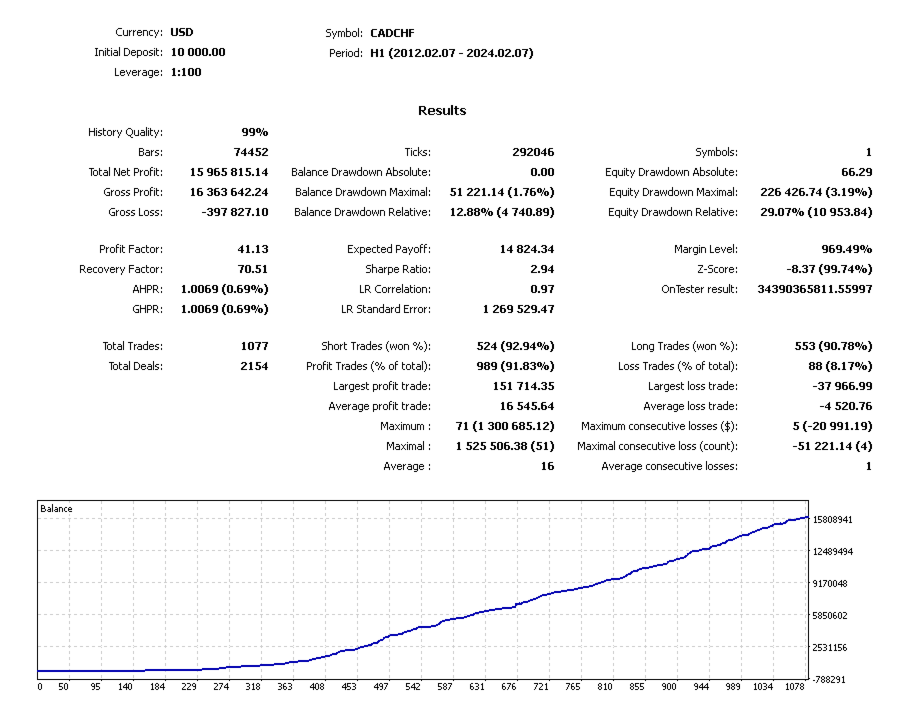The image size is (915, 720).
Task: Click the Total Net Profit value 15 965 815.14
Action: pyautogui.click(x=229, y=172)
